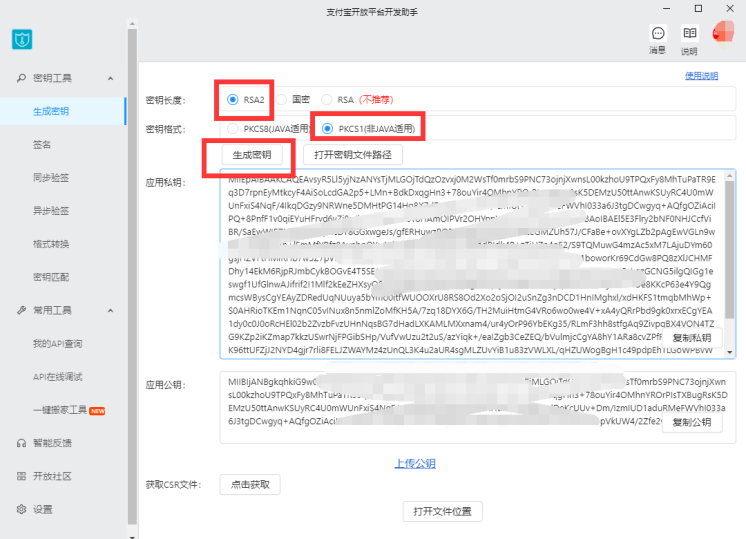Click the 打开文件位置 button

pos(442,511)
